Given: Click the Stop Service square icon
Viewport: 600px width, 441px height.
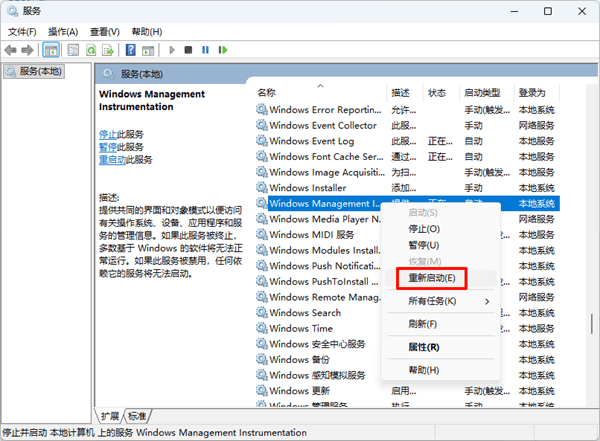Looking at the screenshot, I should [x=188, y=50].
